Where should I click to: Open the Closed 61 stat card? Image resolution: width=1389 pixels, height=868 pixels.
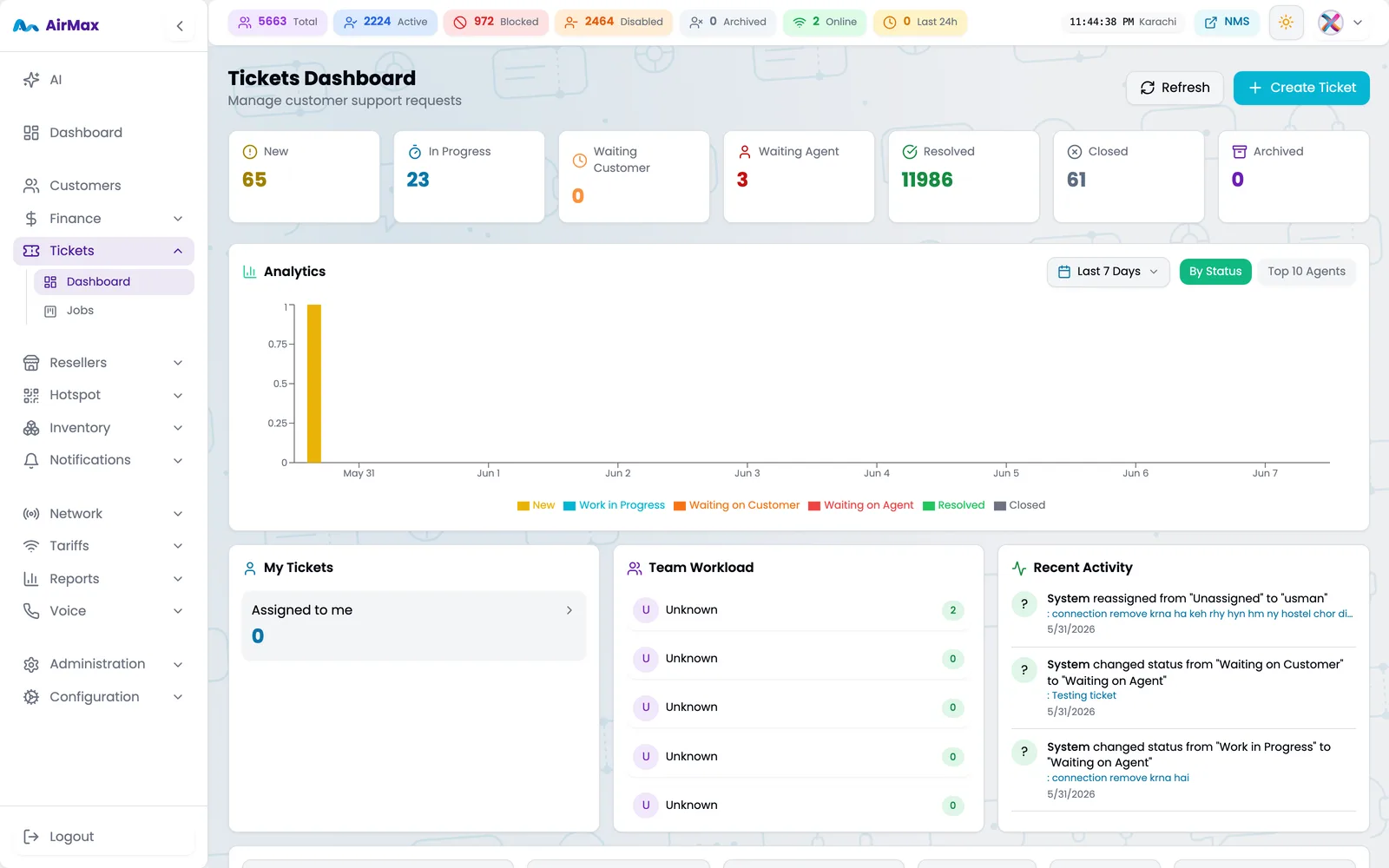1129,177
